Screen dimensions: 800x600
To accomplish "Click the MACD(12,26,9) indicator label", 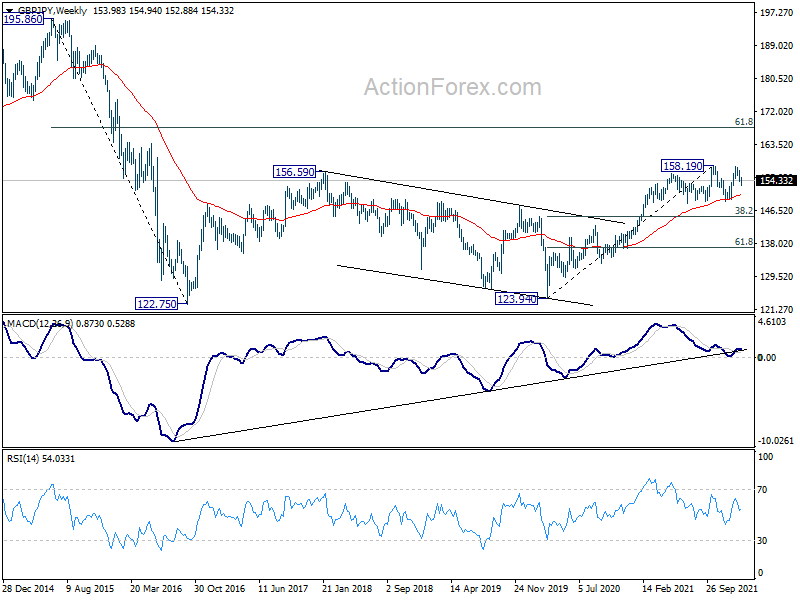I will (x=40, y=323).
